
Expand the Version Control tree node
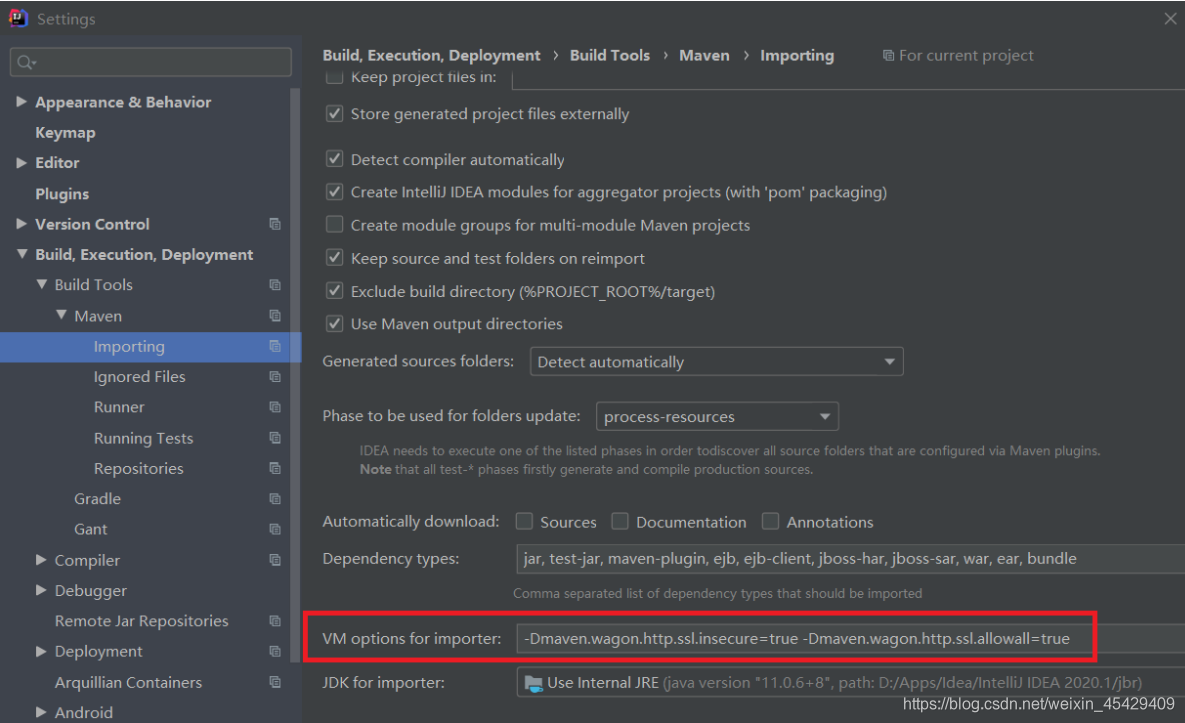point(21,224)
